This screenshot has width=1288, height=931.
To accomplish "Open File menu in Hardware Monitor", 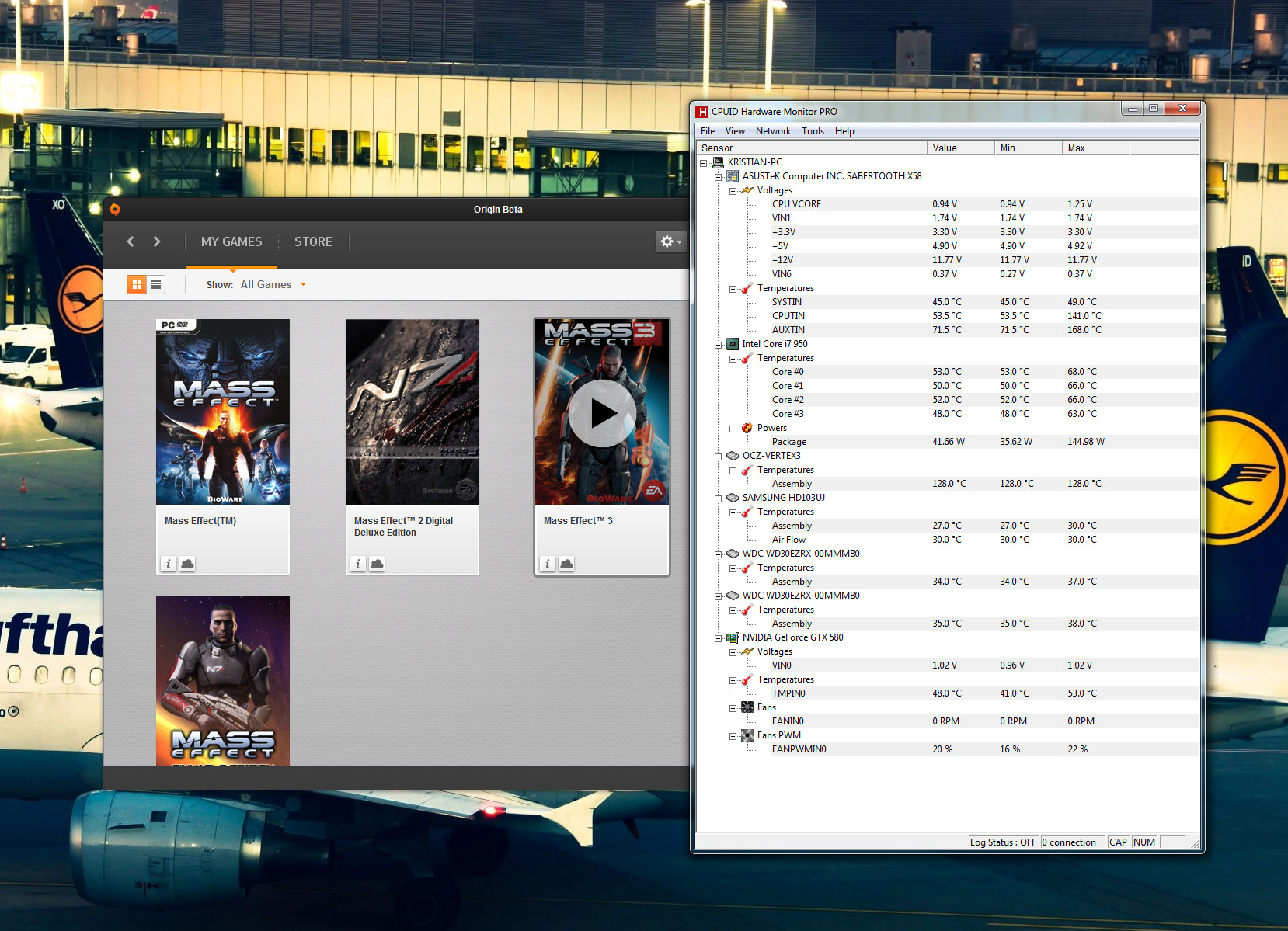I will (708, 131).
